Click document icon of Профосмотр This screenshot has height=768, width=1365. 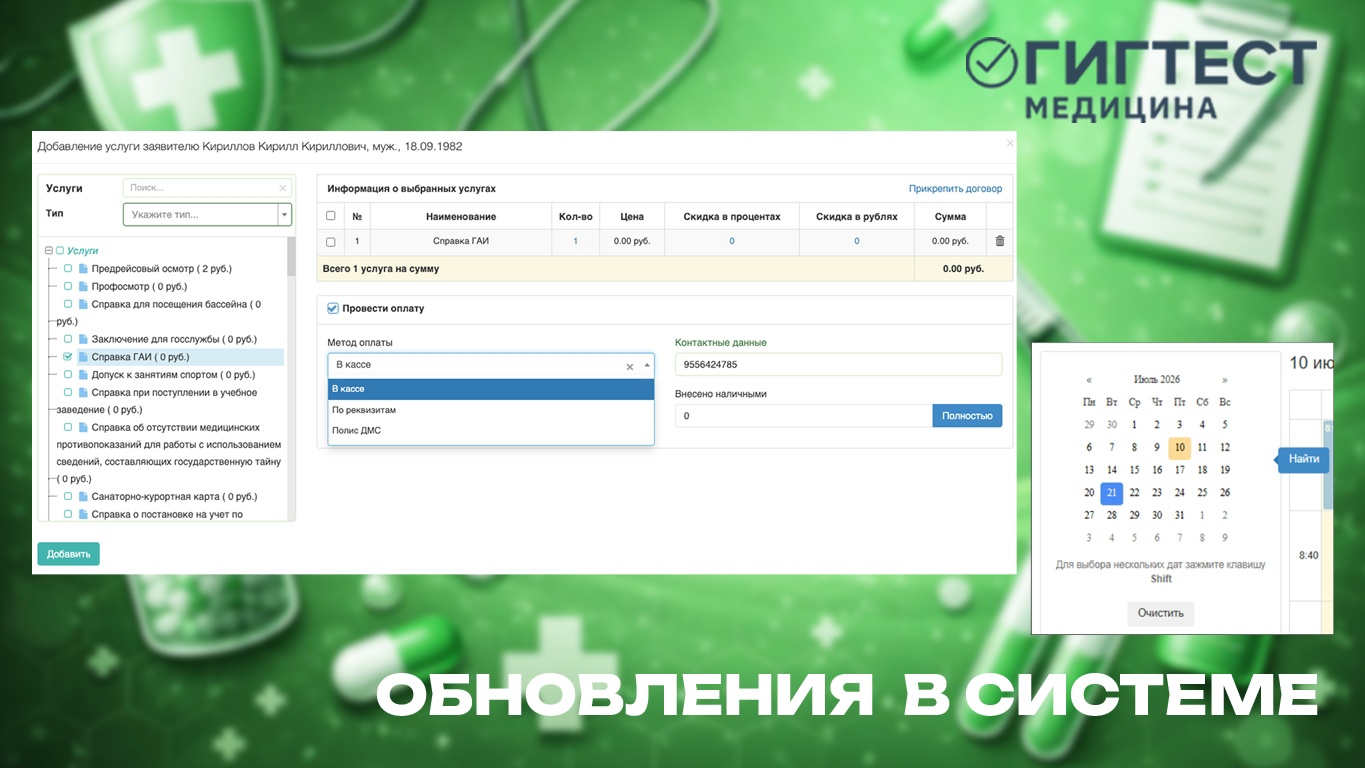(x=83, y=287)
